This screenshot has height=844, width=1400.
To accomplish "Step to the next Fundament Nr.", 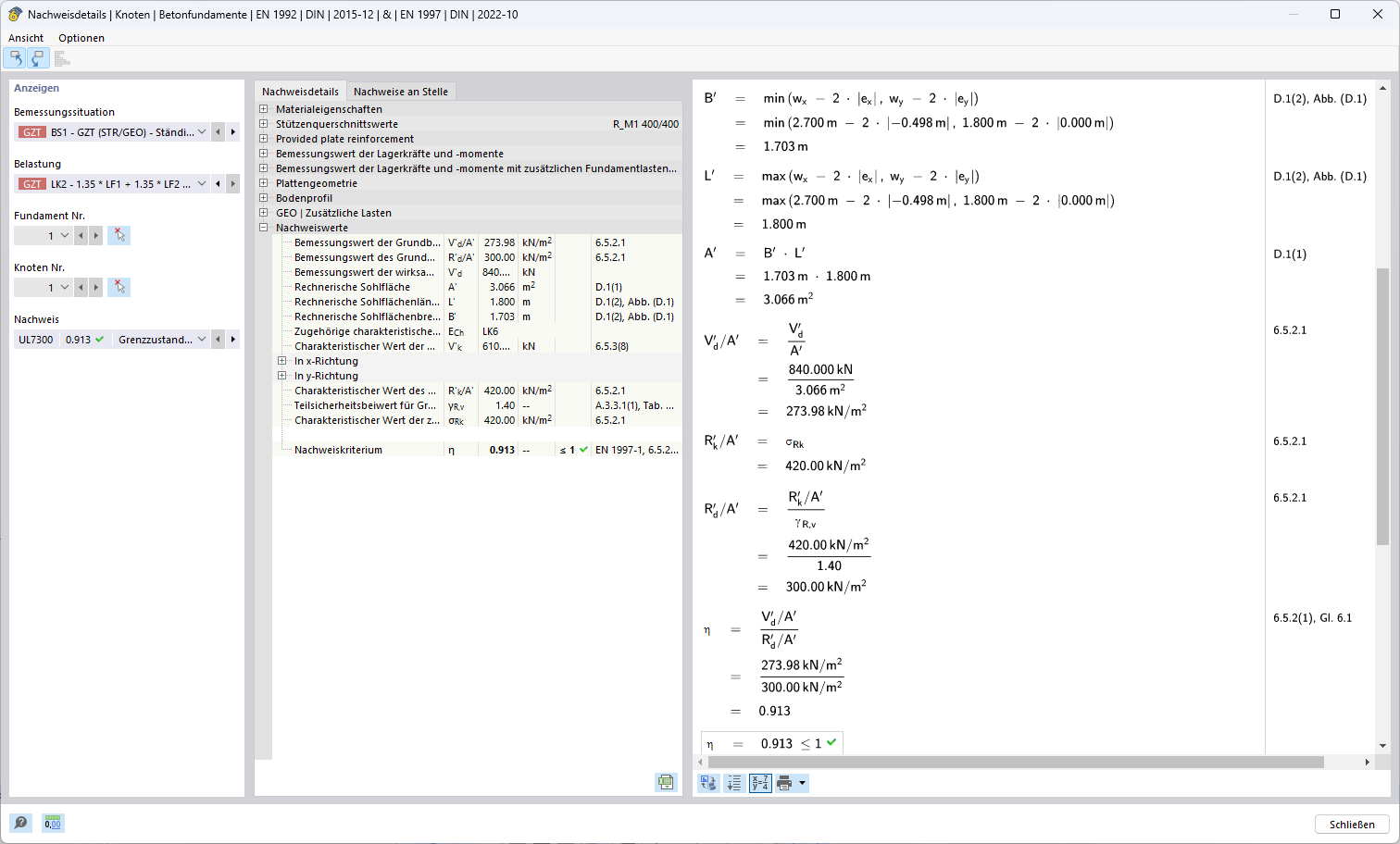I will pos(95,236).
